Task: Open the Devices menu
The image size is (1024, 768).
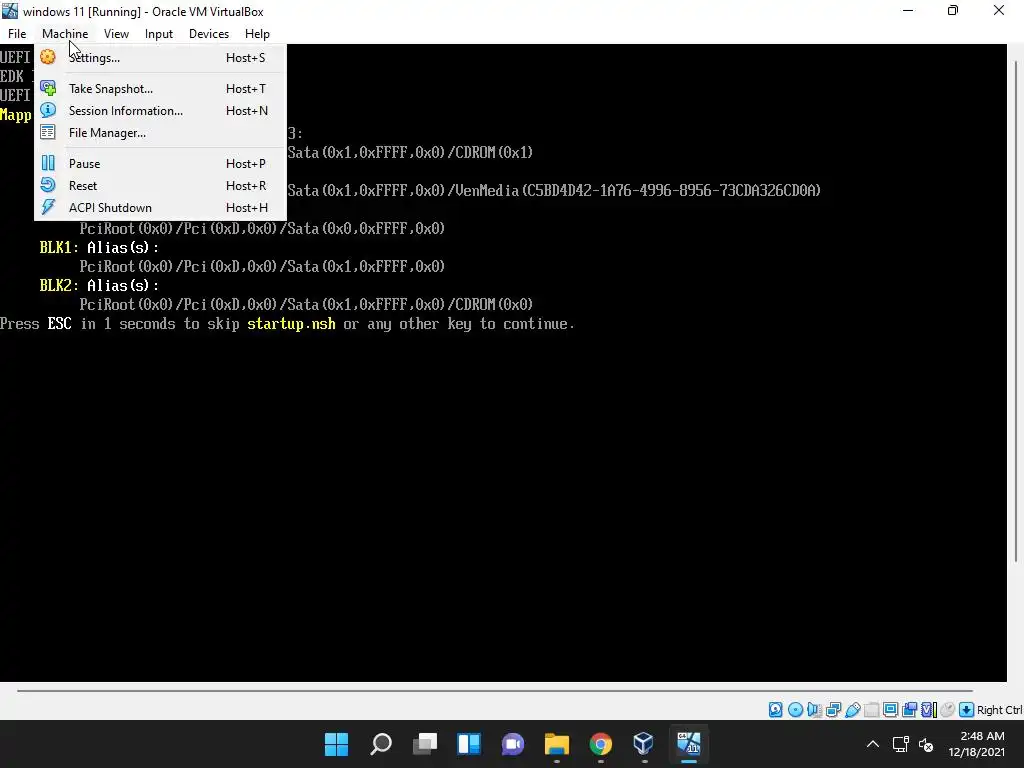Action: (209, 34)
